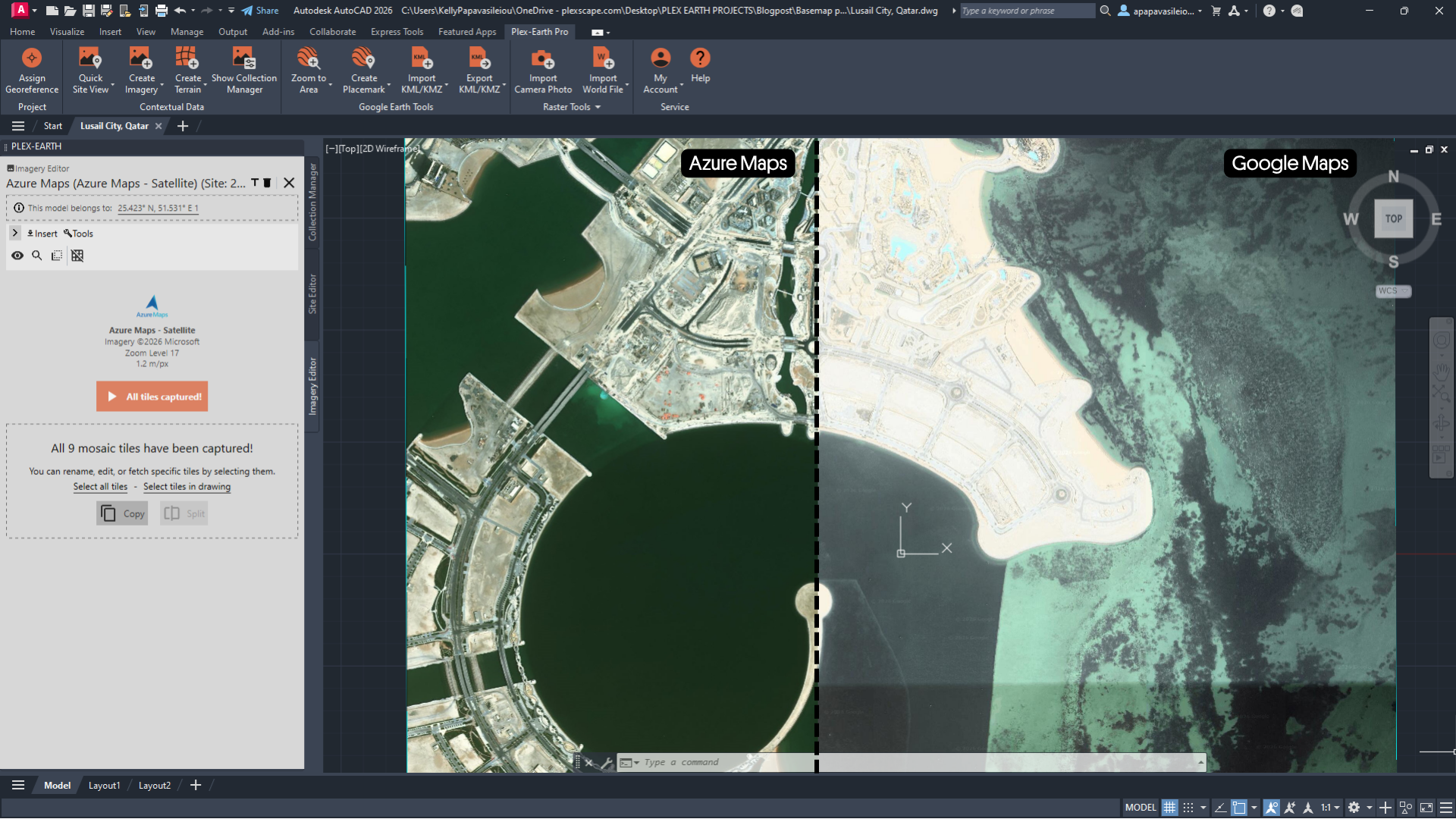The height and width of the screenshot is (819, 1456).
Task: Toggle polar tracking in status bar
Action: [x=1220, y=808]
